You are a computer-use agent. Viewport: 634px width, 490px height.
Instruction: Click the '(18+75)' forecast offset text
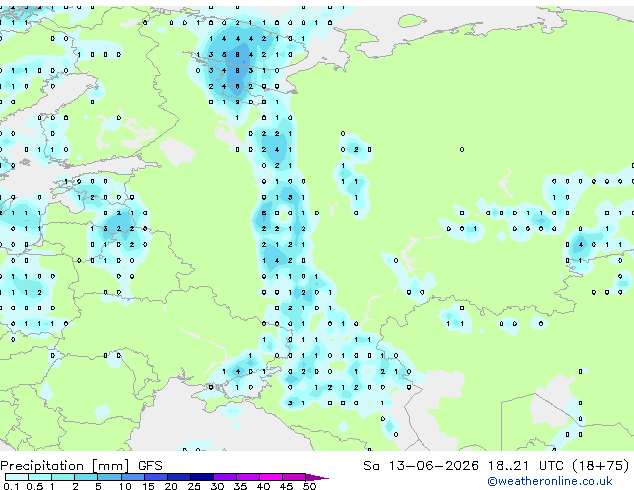600,465
